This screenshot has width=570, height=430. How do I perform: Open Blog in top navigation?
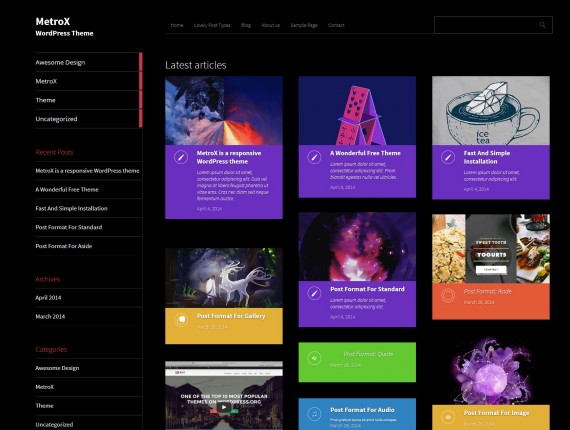click(x=246, y=25)
